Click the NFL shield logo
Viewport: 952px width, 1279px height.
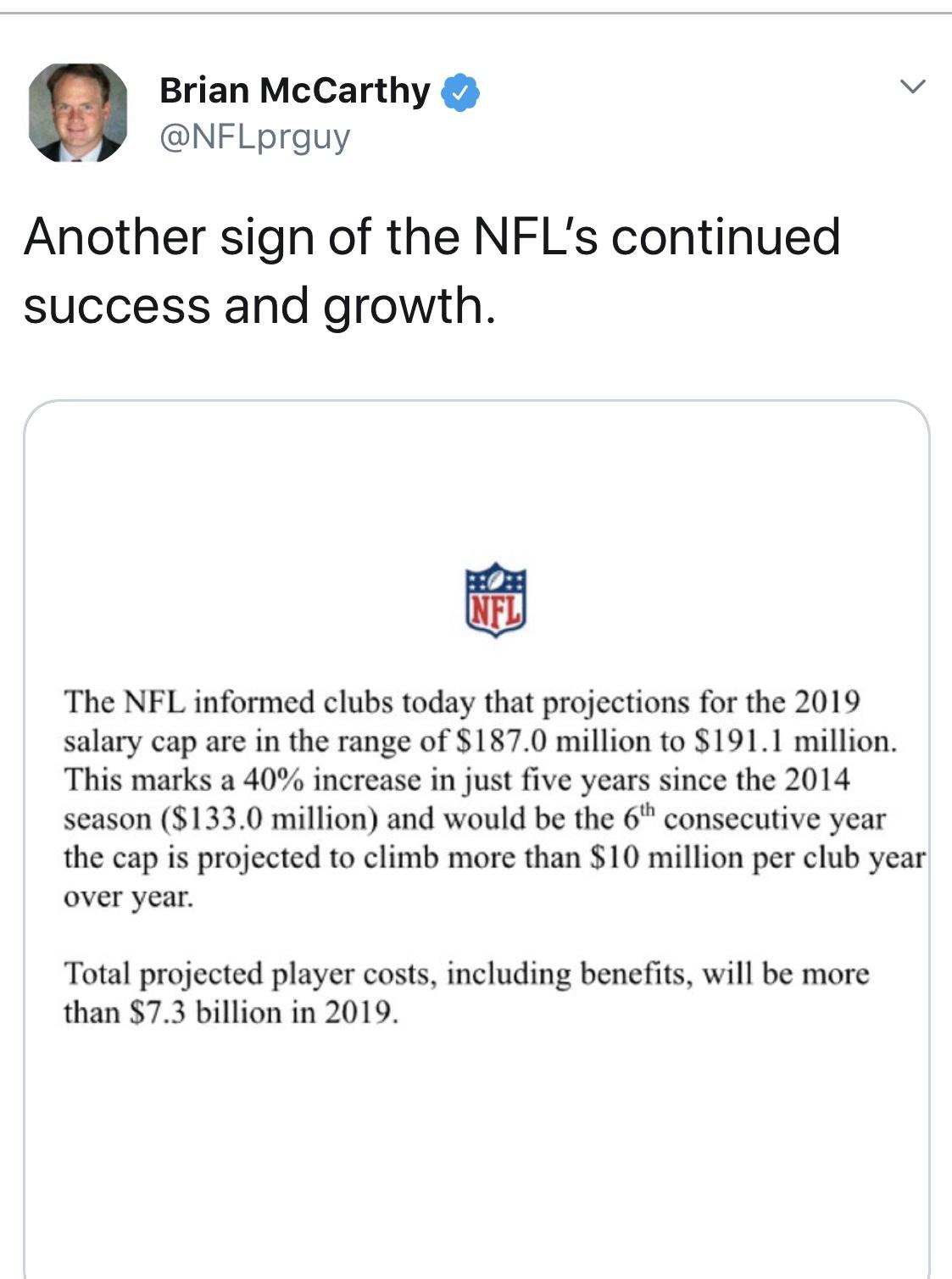pos(496,601)
